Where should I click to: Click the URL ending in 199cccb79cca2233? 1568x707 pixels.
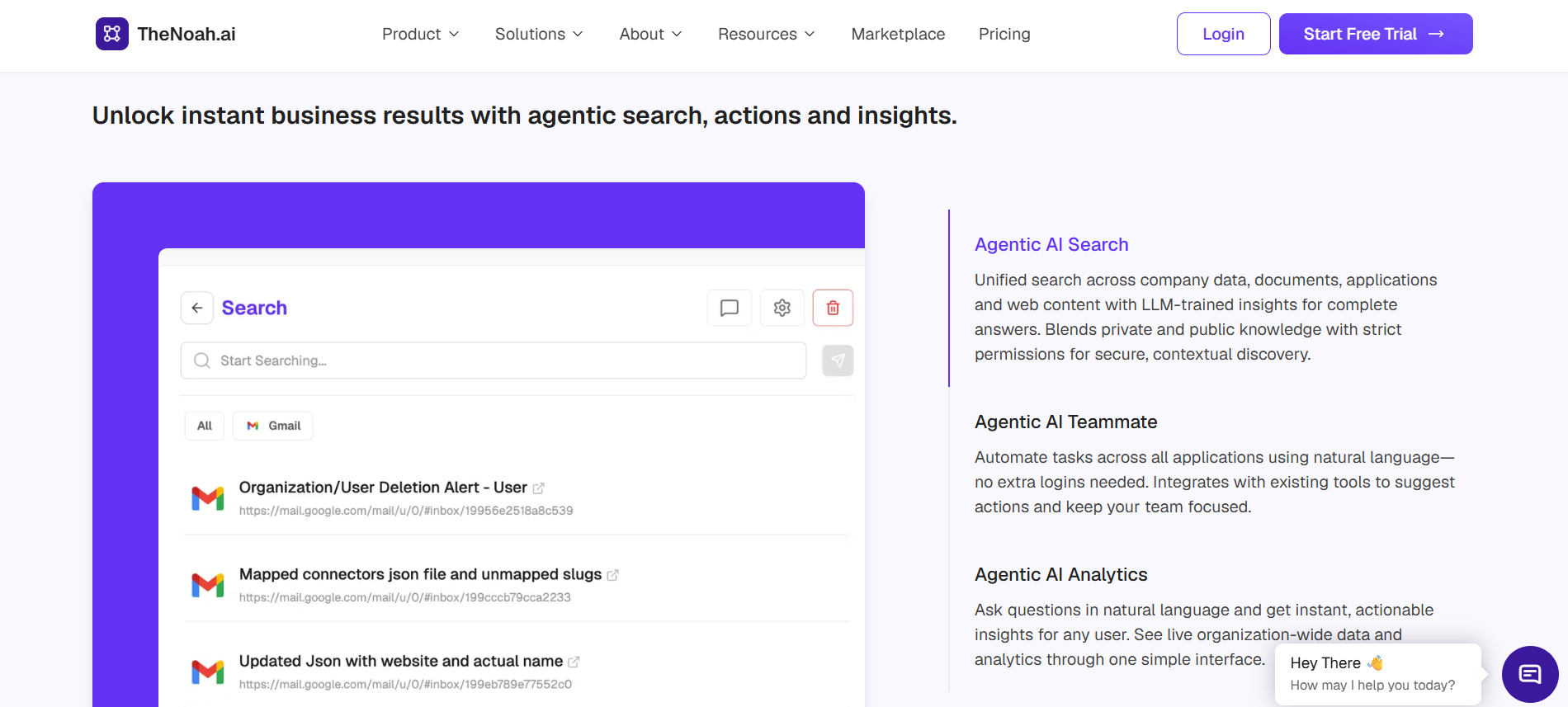point(405,597)
